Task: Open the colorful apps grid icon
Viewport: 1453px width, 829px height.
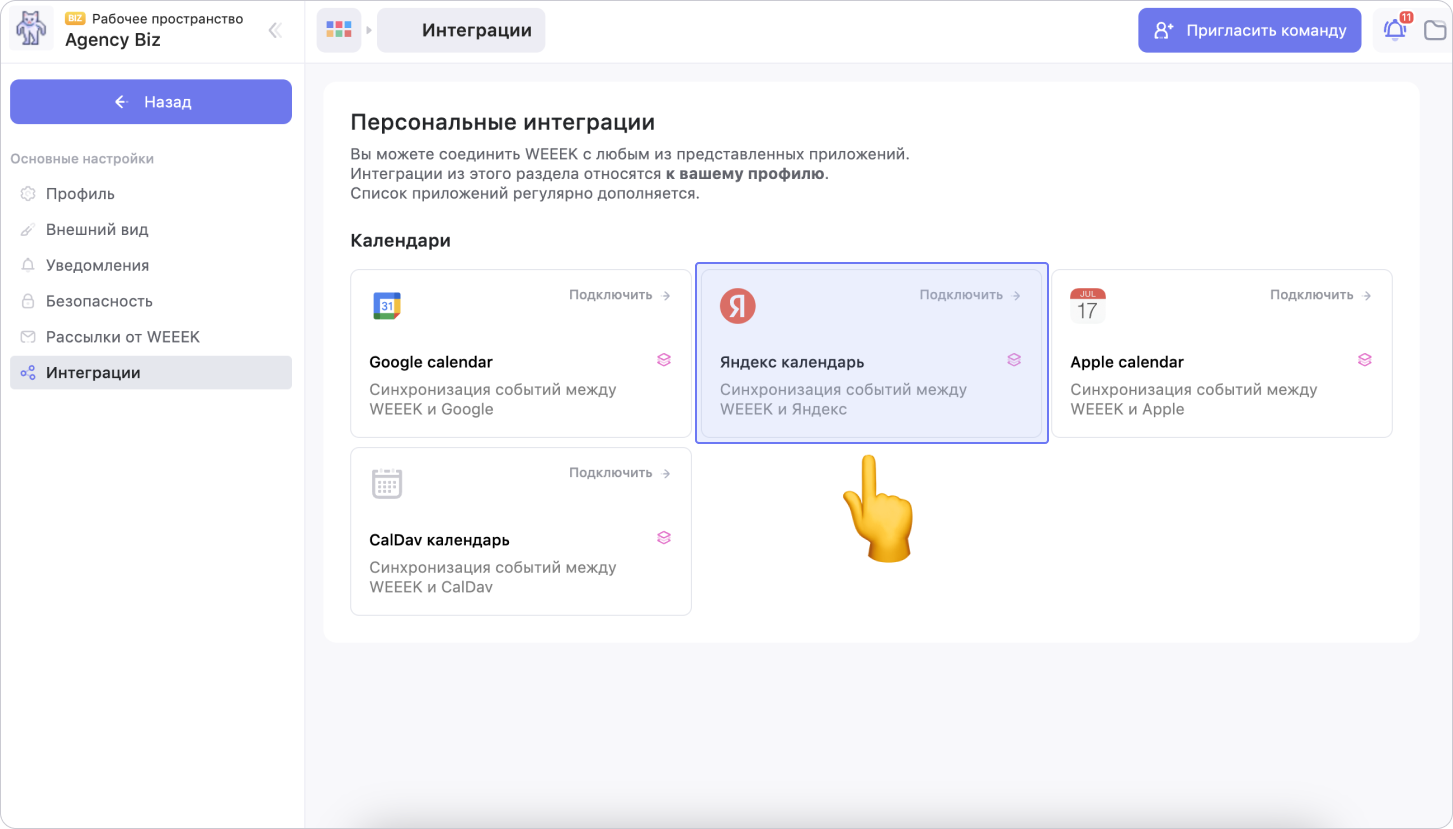Action: 339,30
